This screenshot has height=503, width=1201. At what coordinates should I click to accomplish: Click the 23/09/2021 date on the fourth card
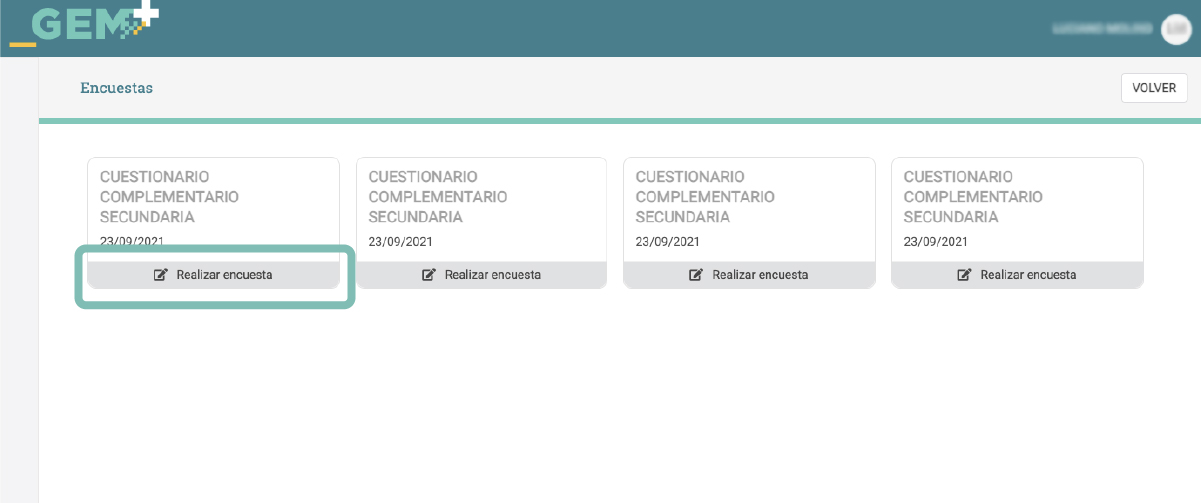[x=935, y=242]
